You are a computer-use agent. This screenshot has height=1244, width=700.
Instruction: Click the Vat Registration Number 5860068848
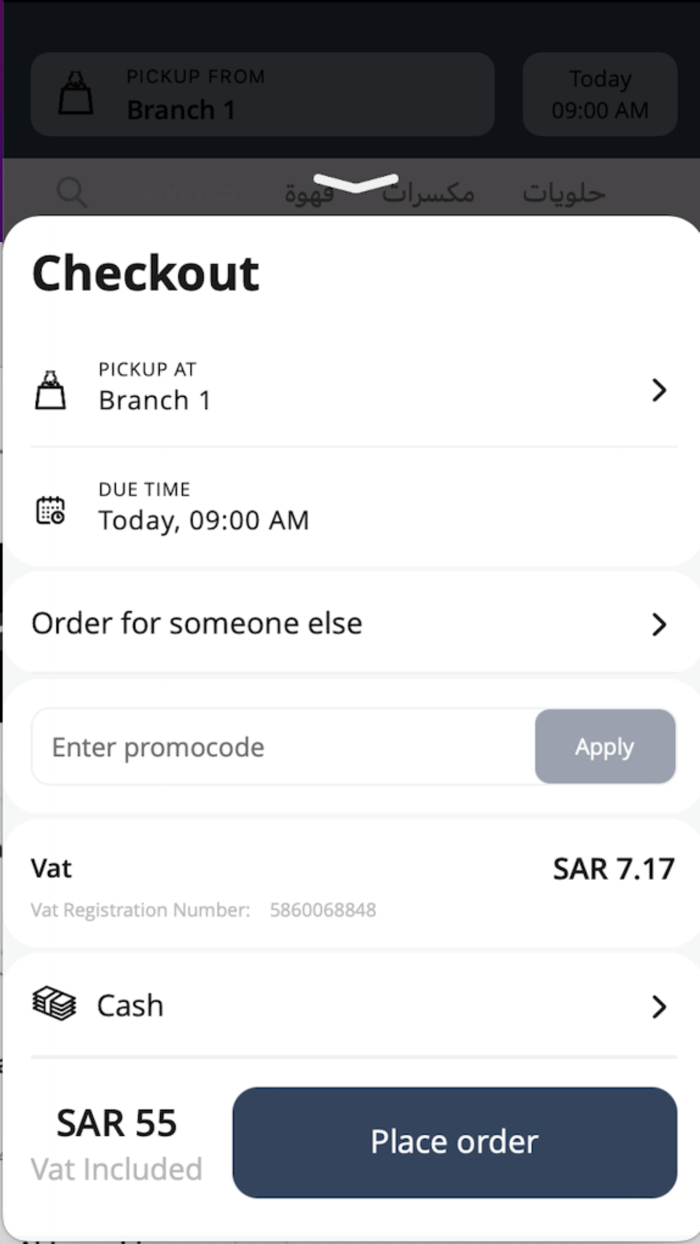click(x=323, y=910)
